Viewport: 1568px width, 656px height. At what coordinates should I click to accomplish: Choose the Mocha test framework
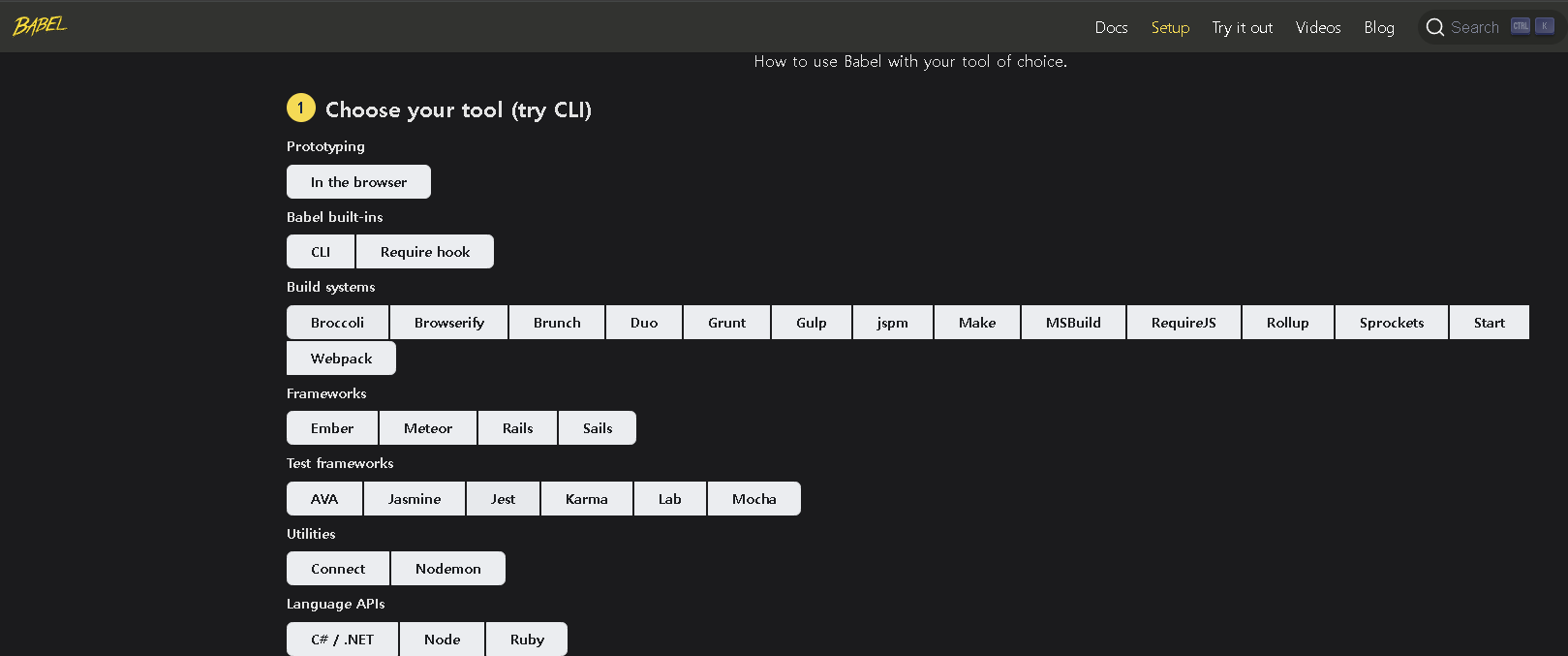click(x=754, y=499)
